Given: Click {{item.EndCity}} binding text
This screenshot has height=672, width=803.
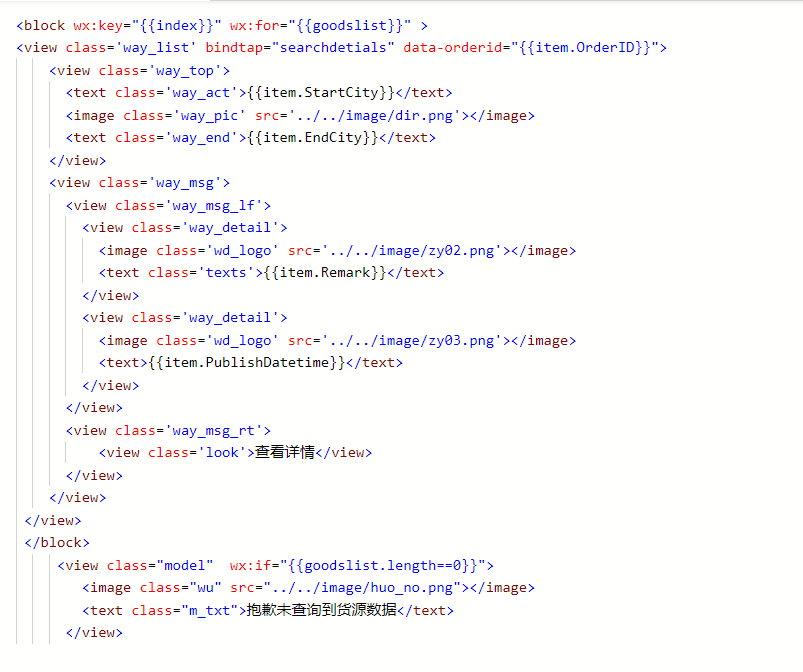Looking at the screenshot, I should 313,138.
